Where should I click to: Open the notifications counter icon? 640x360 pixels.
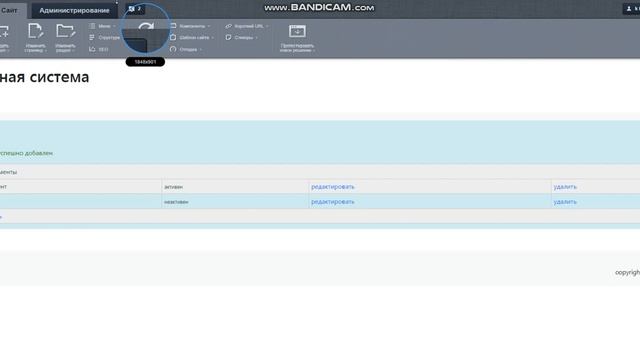pos(135,9)
